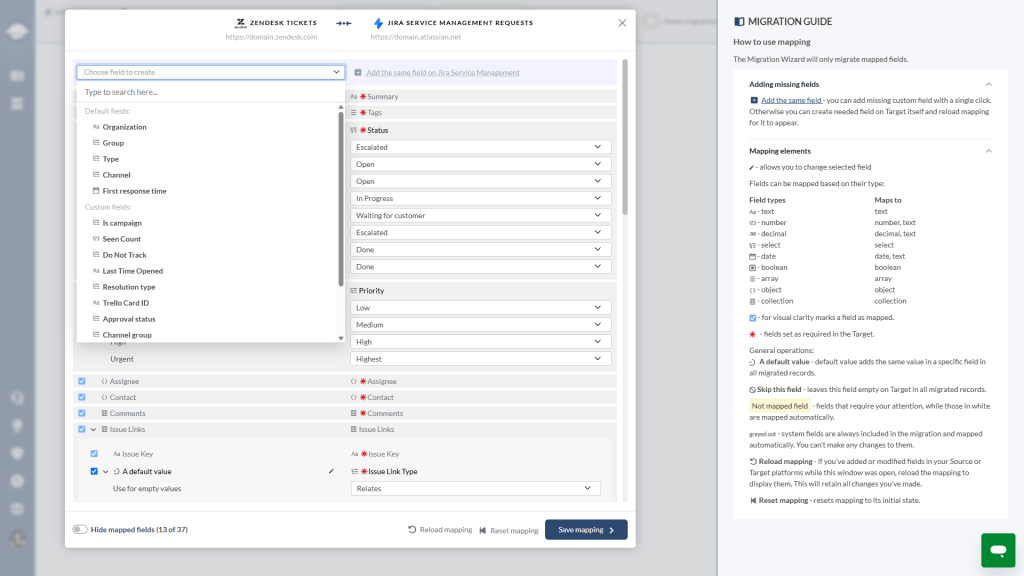Viewport: 1024px width, 576px height.
Task: Open the green chat widget button
Action: coord(997,549)
